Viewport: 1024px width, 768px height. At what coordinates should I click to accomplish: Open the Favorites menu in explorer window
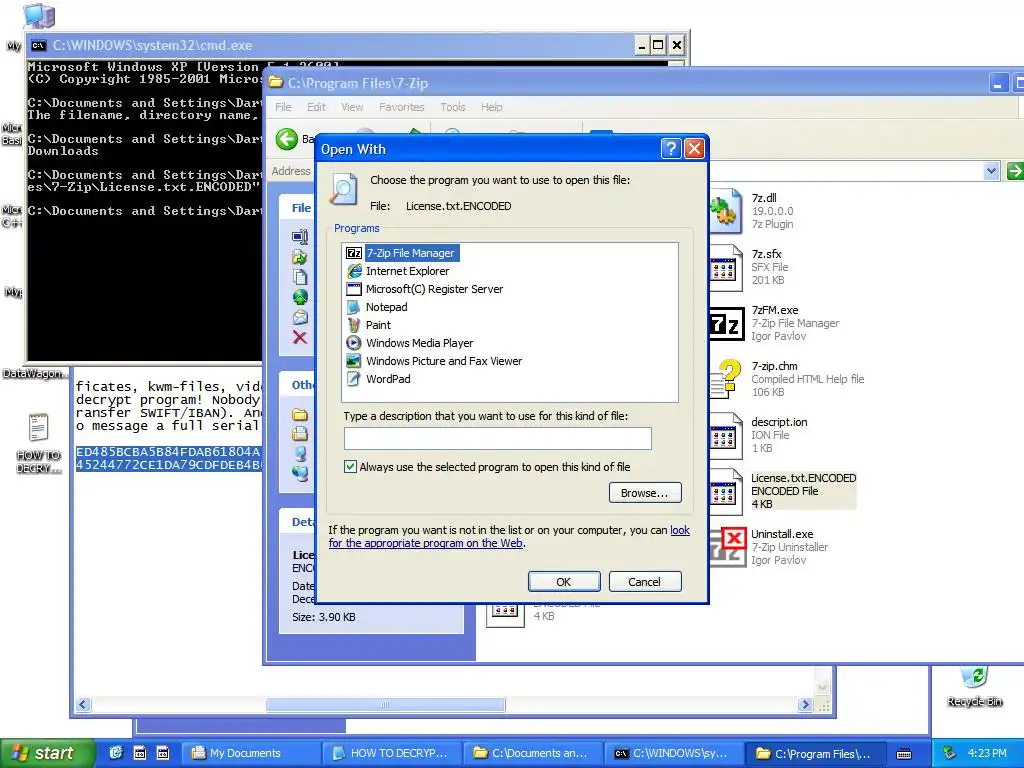402,107
